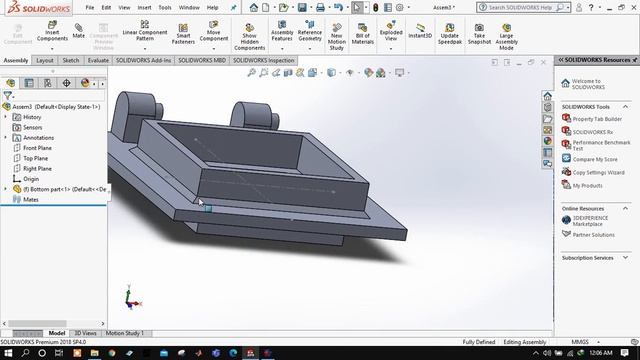This screenshot has height=360, width=640.
Task: Open Property Tab Builder link
Action: pos(597,119)
